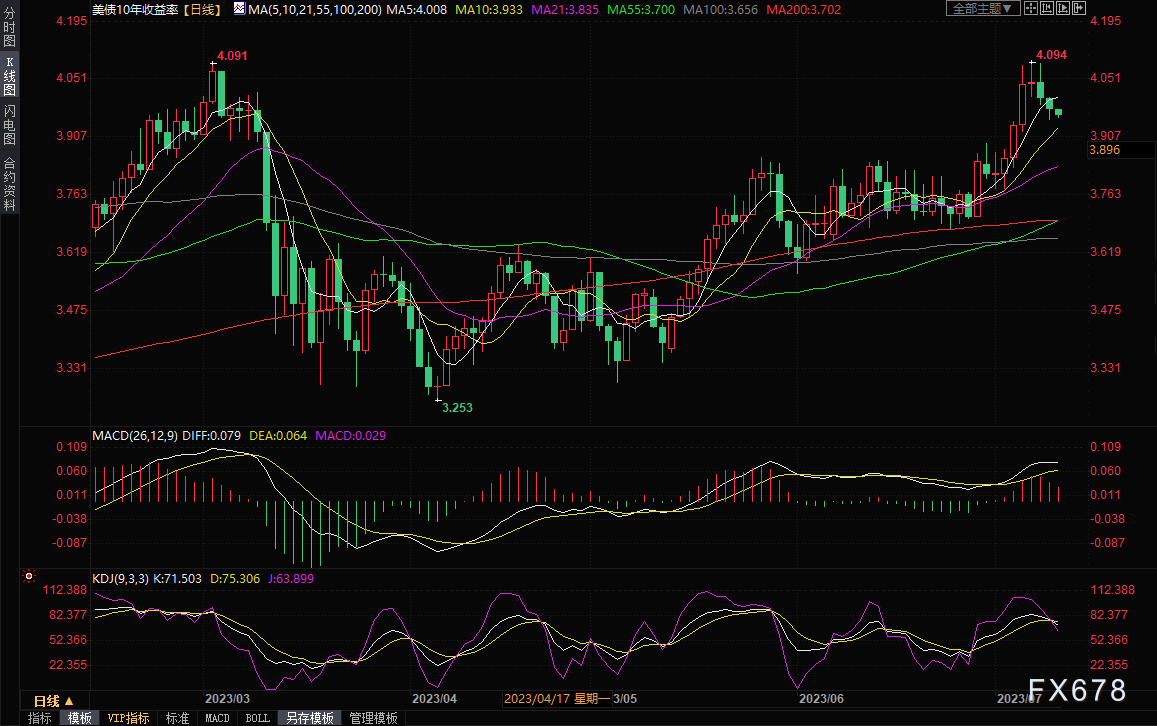Click the MA10:3.933 label
The width and height of the screenshot is (1157, 726).
(488, 10)
